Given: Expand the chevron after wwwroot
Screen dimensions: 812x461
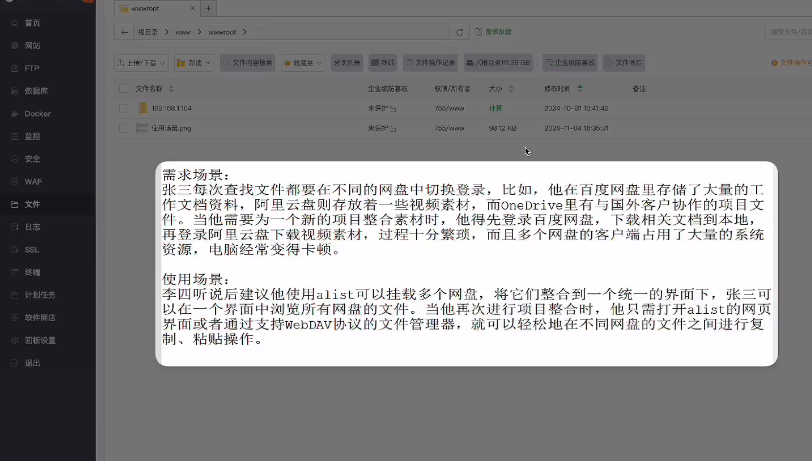Looking at the screenshot, I should [x=244, y=32].
